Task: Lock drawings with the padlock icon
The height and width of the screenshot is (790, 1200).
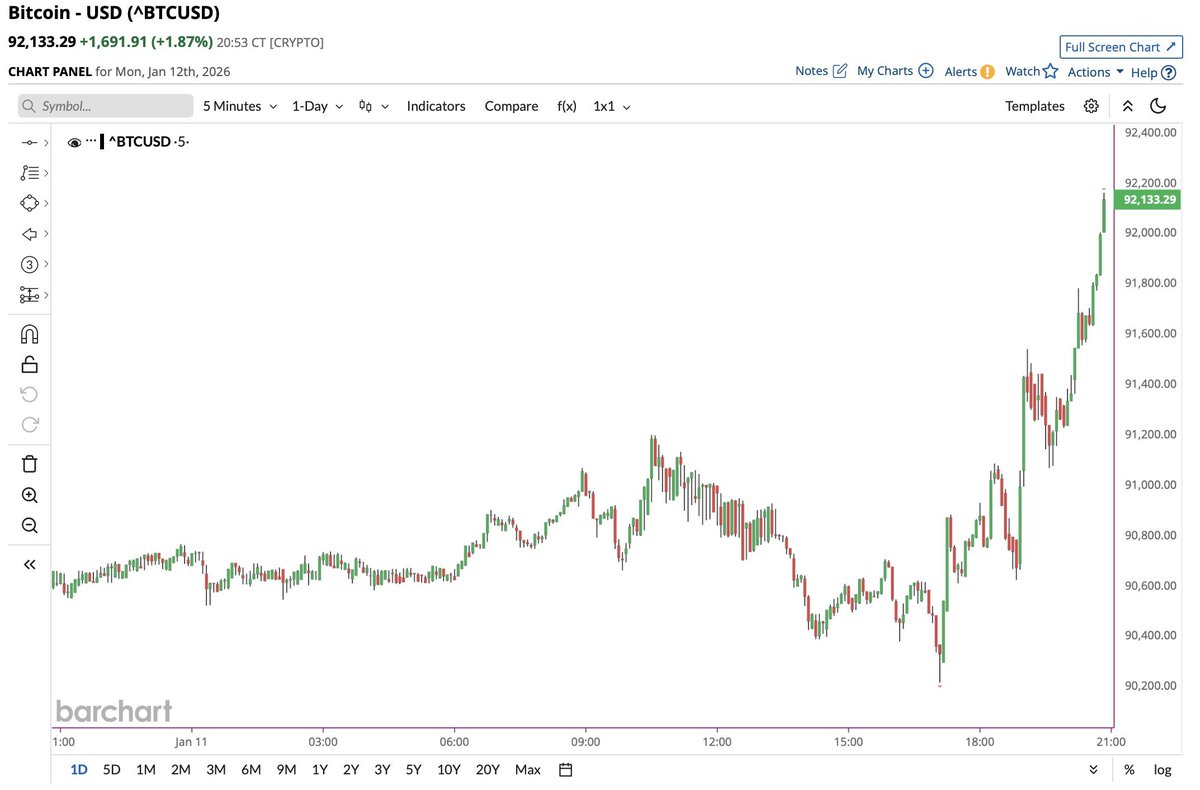Action: click(x=29, y=363)
